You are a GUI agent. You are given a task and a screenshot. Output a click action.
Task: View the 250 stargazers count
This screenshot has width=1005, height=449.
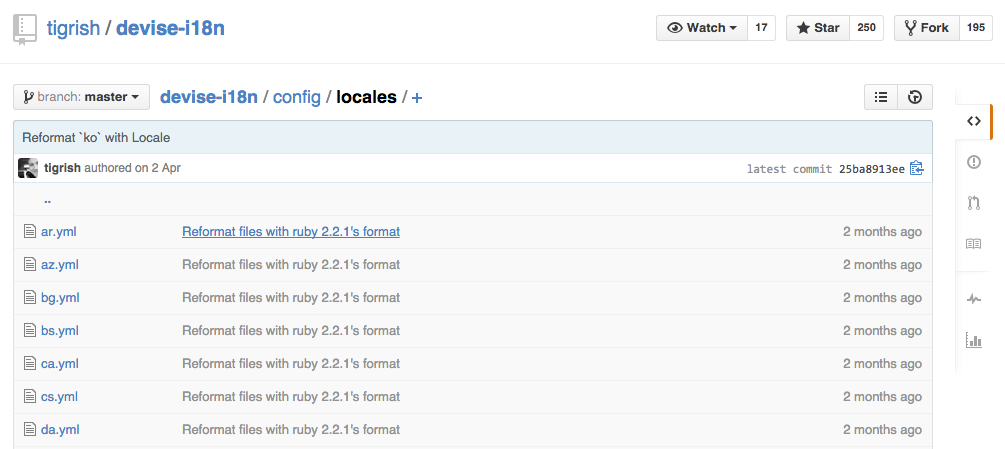point(867,28)
